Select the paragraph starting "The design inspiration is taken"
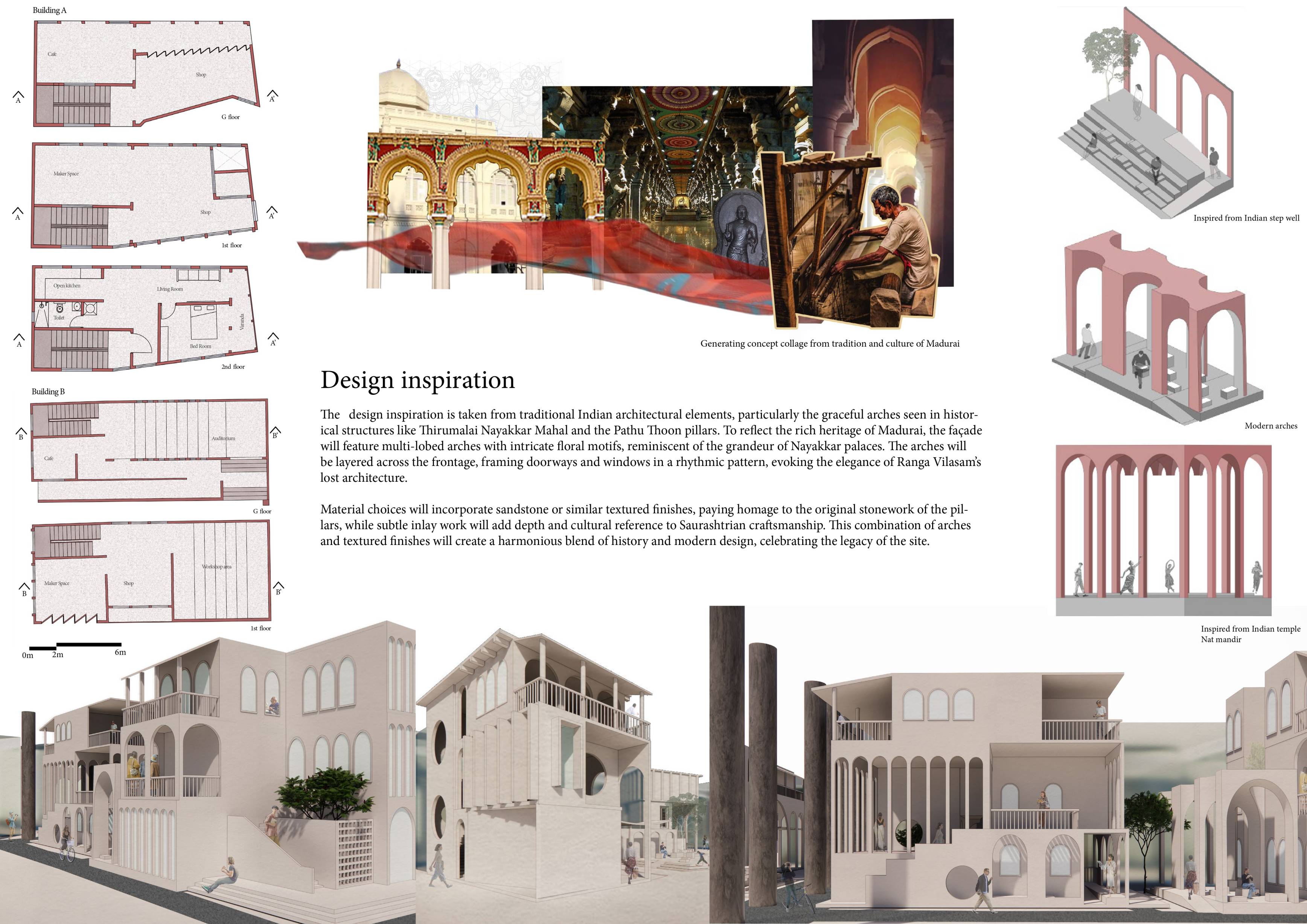1307x924 pixels. click(x=650, y=446)
